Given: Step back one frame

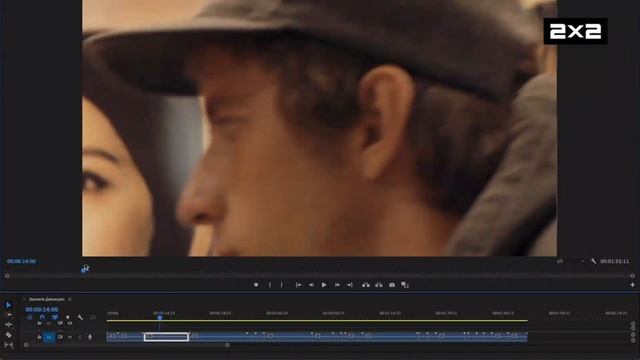Looking at the screenshot, I should 311,285.
